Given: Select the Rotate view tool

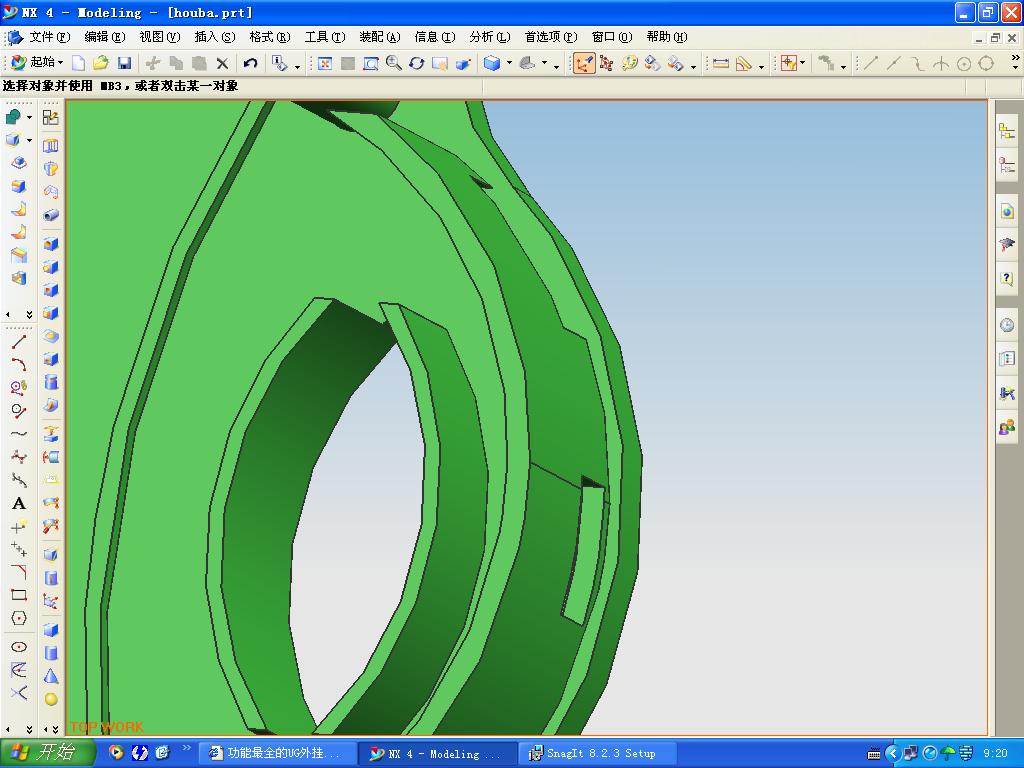Looking at the screenshot, I should (x=417, y=63).
